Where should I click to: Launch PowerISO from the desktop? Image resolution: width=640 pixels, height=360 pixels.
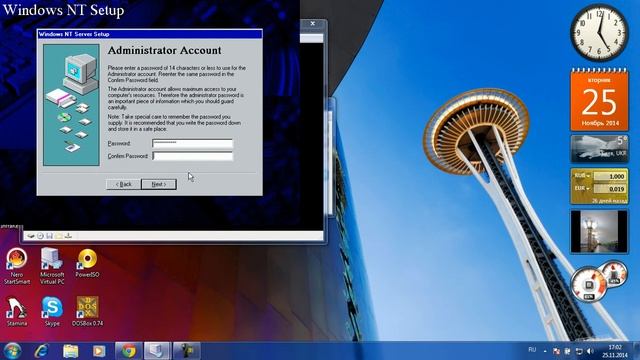click(87, 263)
